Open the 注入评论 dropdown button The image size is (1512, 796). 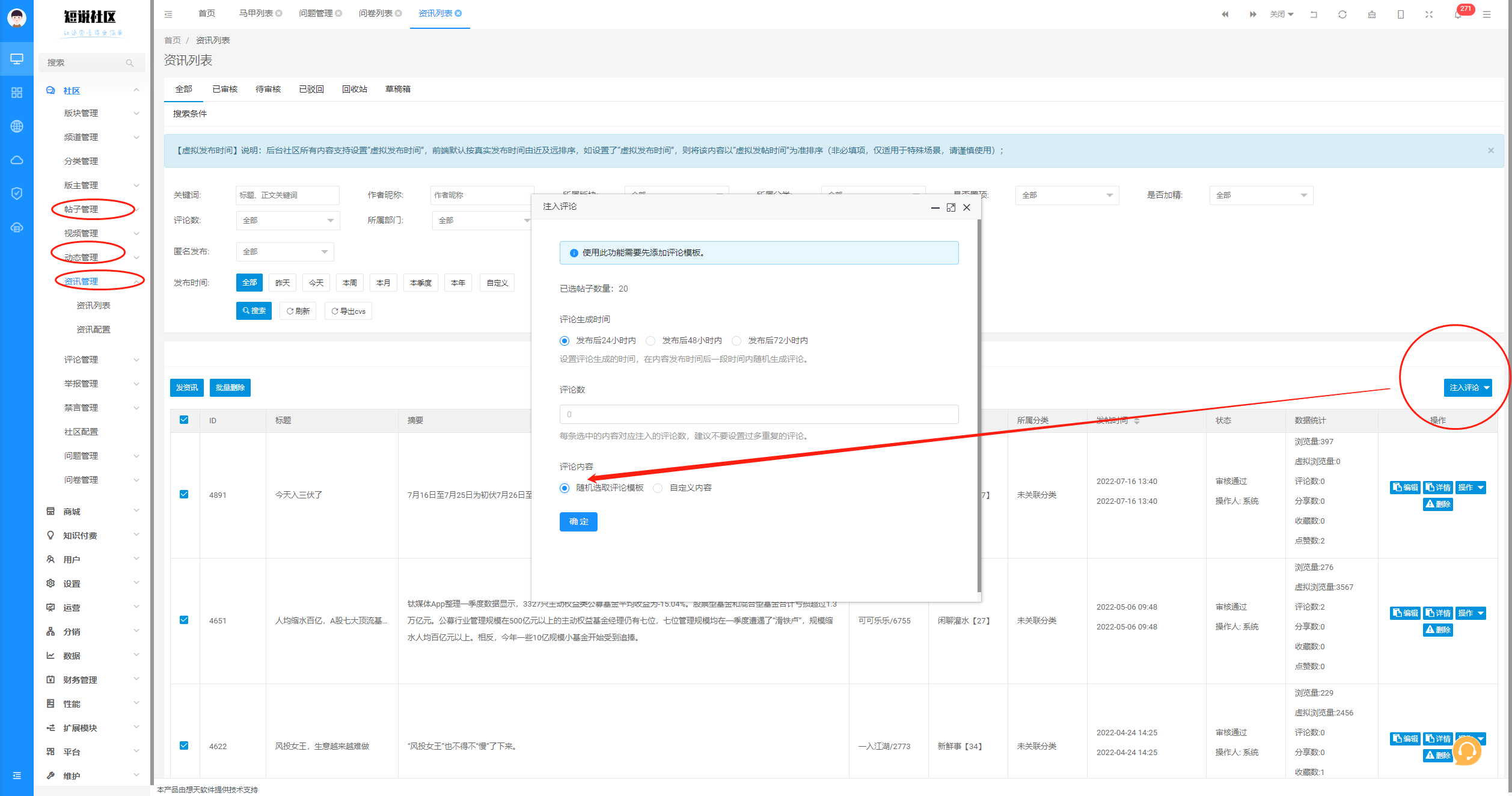[x=1468, y=388]
